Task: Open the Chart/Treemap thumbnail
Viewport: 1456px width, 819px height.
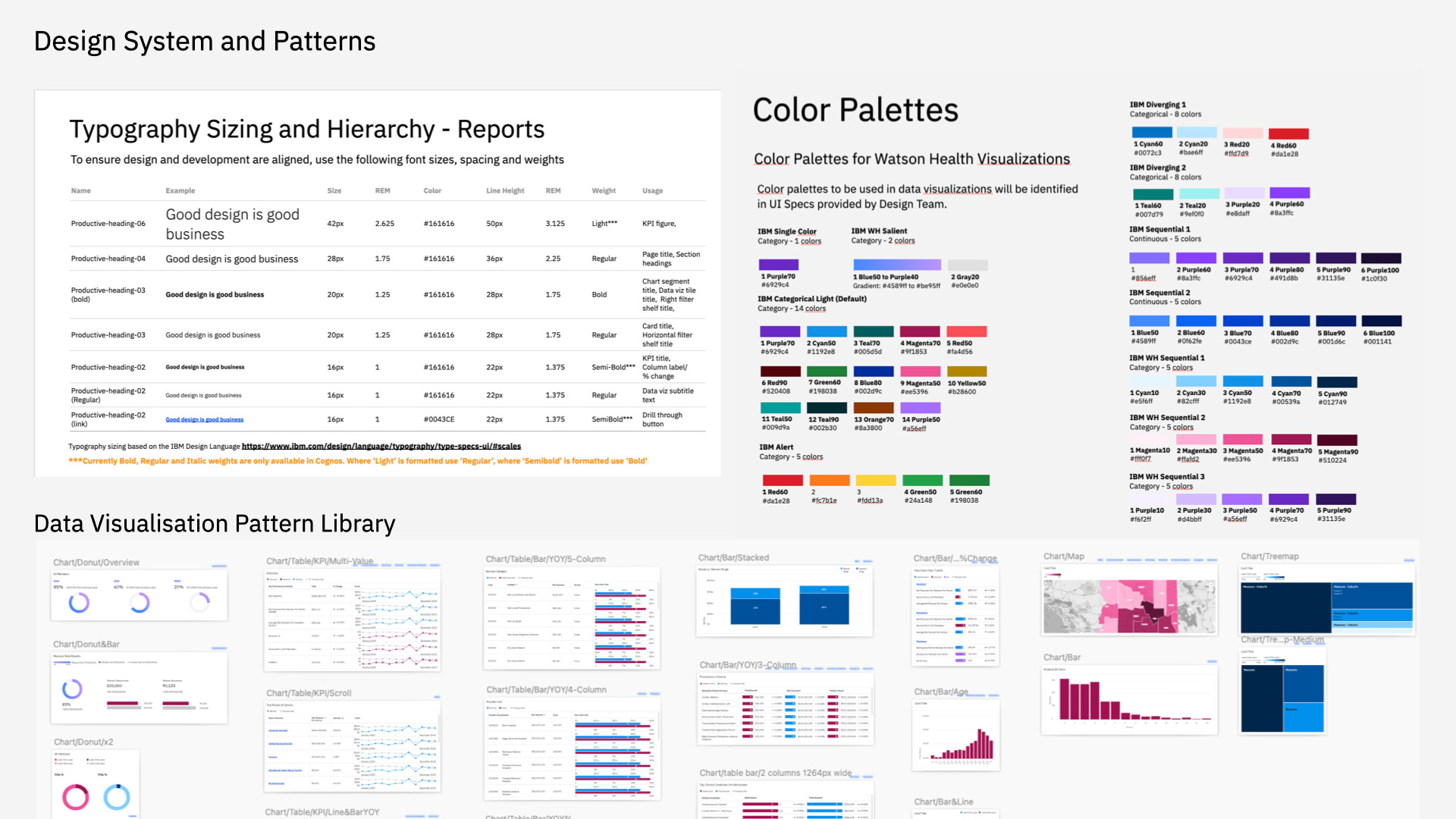Action: coord(1327,599)
